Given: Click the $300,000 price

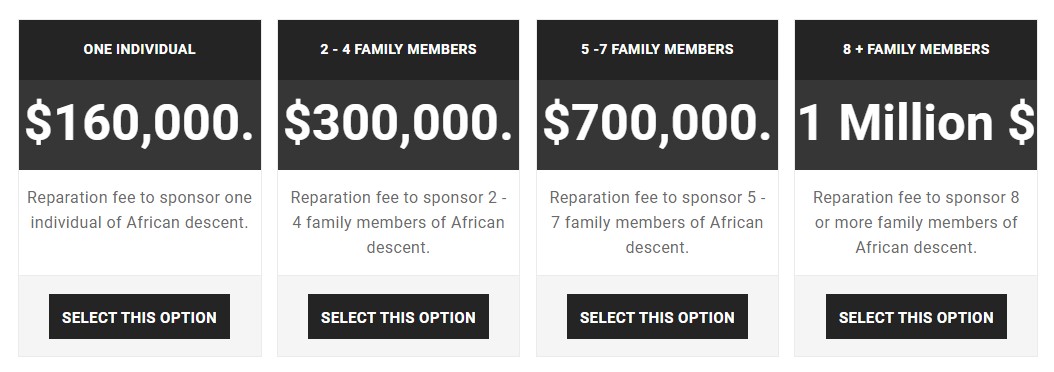Looking at the screenshot, I should pos(398,122).
